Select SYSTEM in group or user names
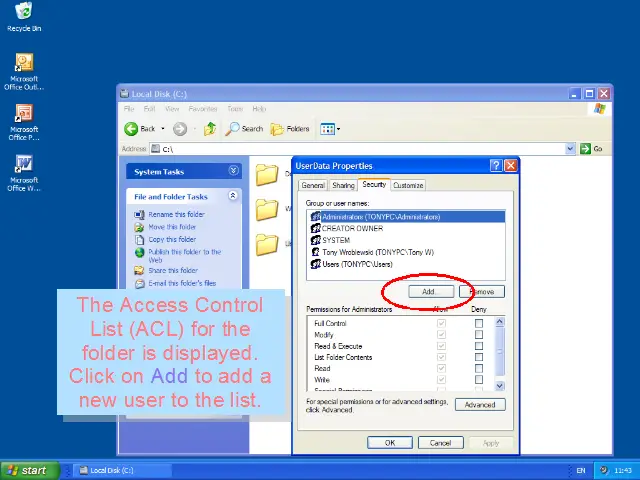Screen dimensions: 640x480 pos(336,240)
